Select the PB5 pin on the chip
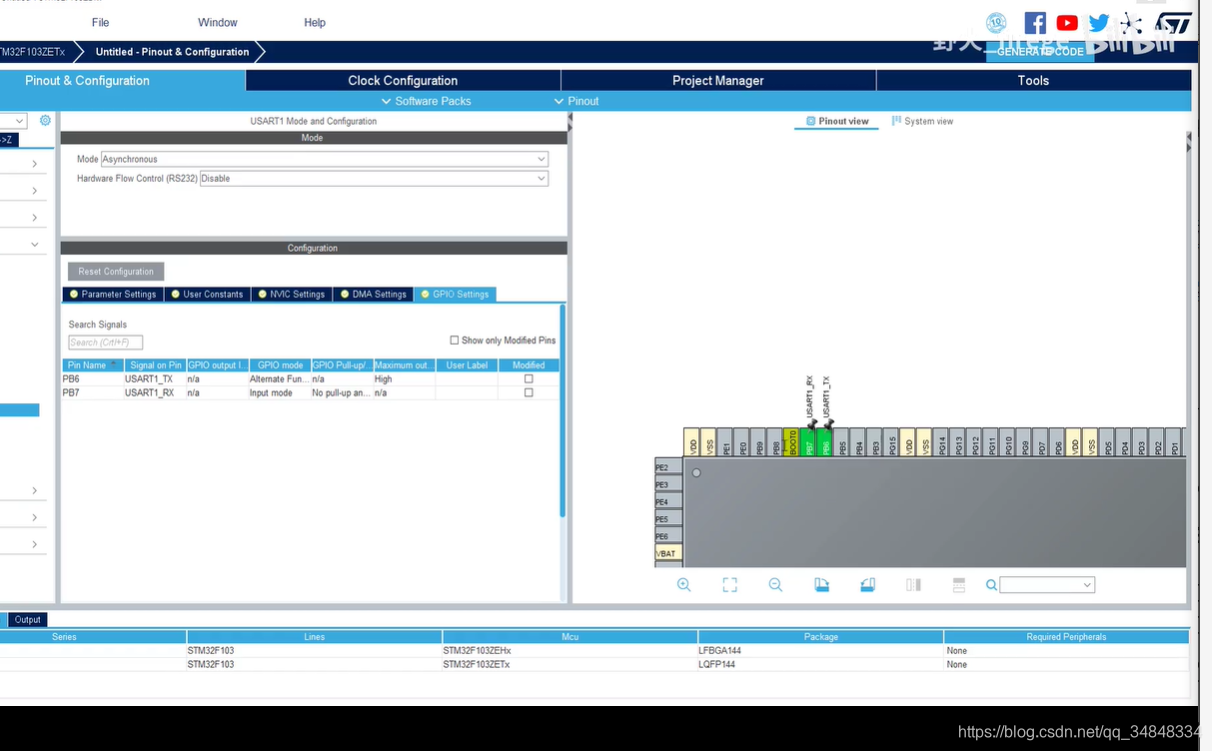Viewport: 1212px width, 751px height. click(x=843, y=443)
